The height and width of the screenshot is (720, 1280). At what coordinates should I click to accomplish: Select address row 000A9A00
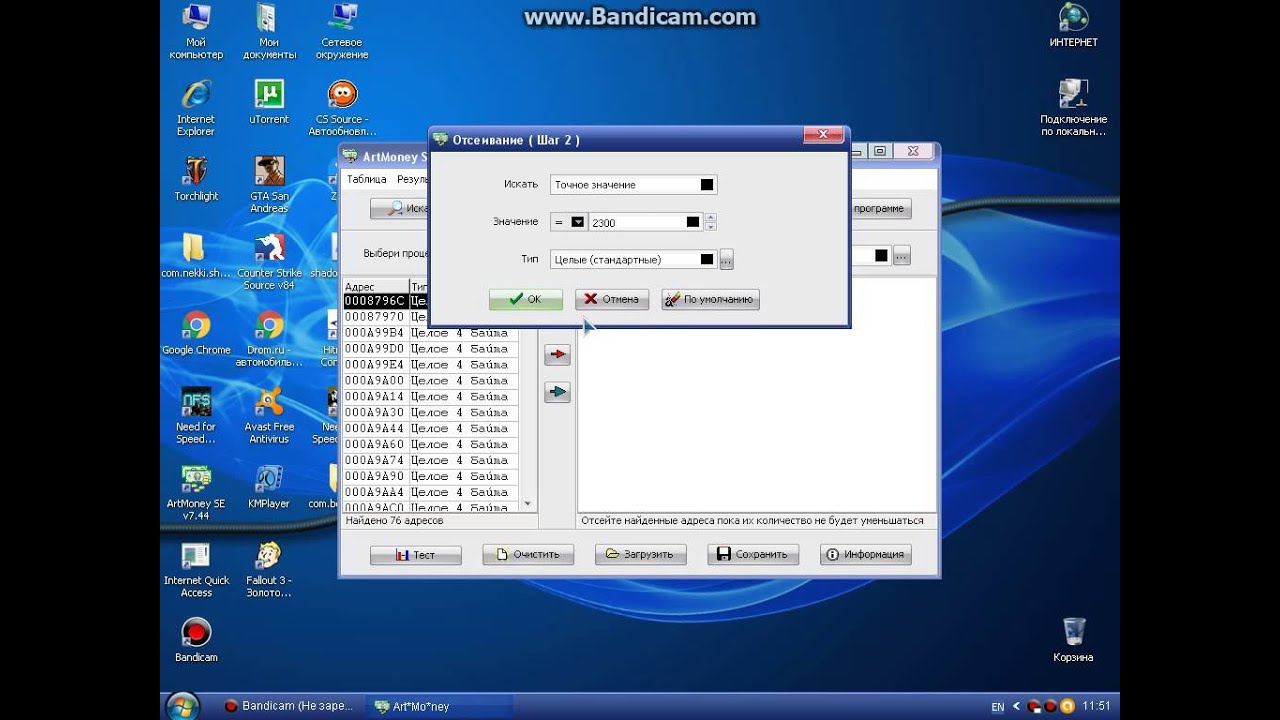pos(430,381)
